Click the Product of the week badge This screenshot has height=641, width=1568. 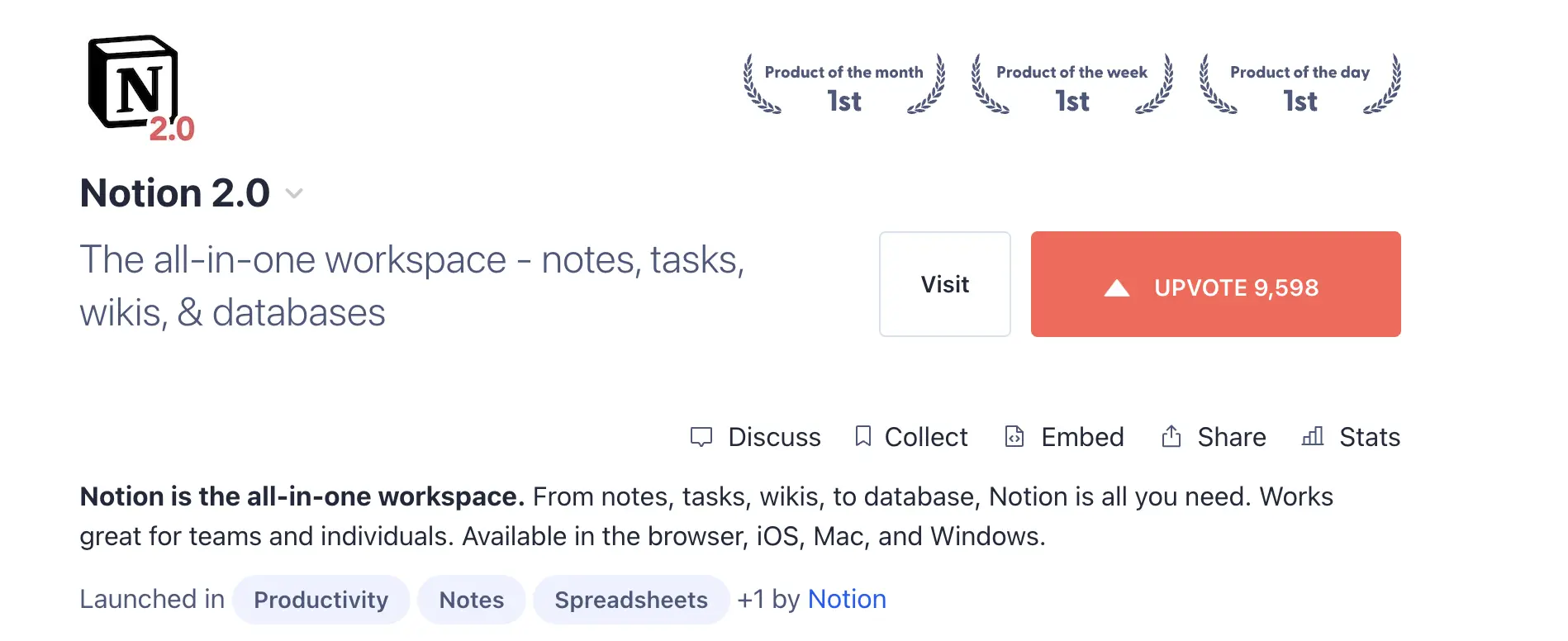(1071, 86)
